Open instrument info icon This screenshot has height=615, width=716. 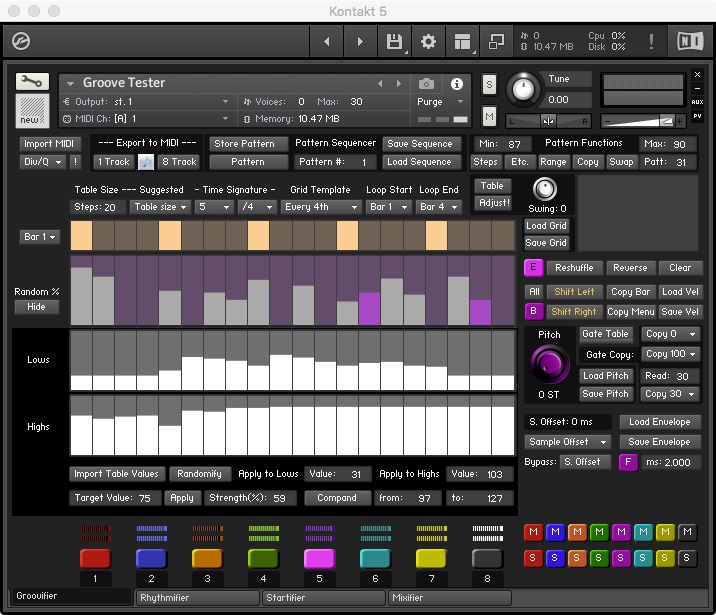[x=458, y=83]
